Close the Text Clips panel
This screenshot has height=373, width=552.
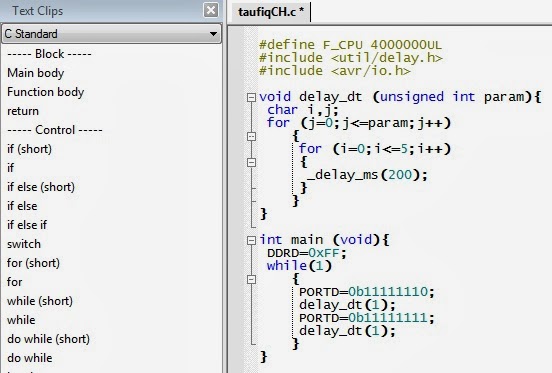click(x=211, y=10)
